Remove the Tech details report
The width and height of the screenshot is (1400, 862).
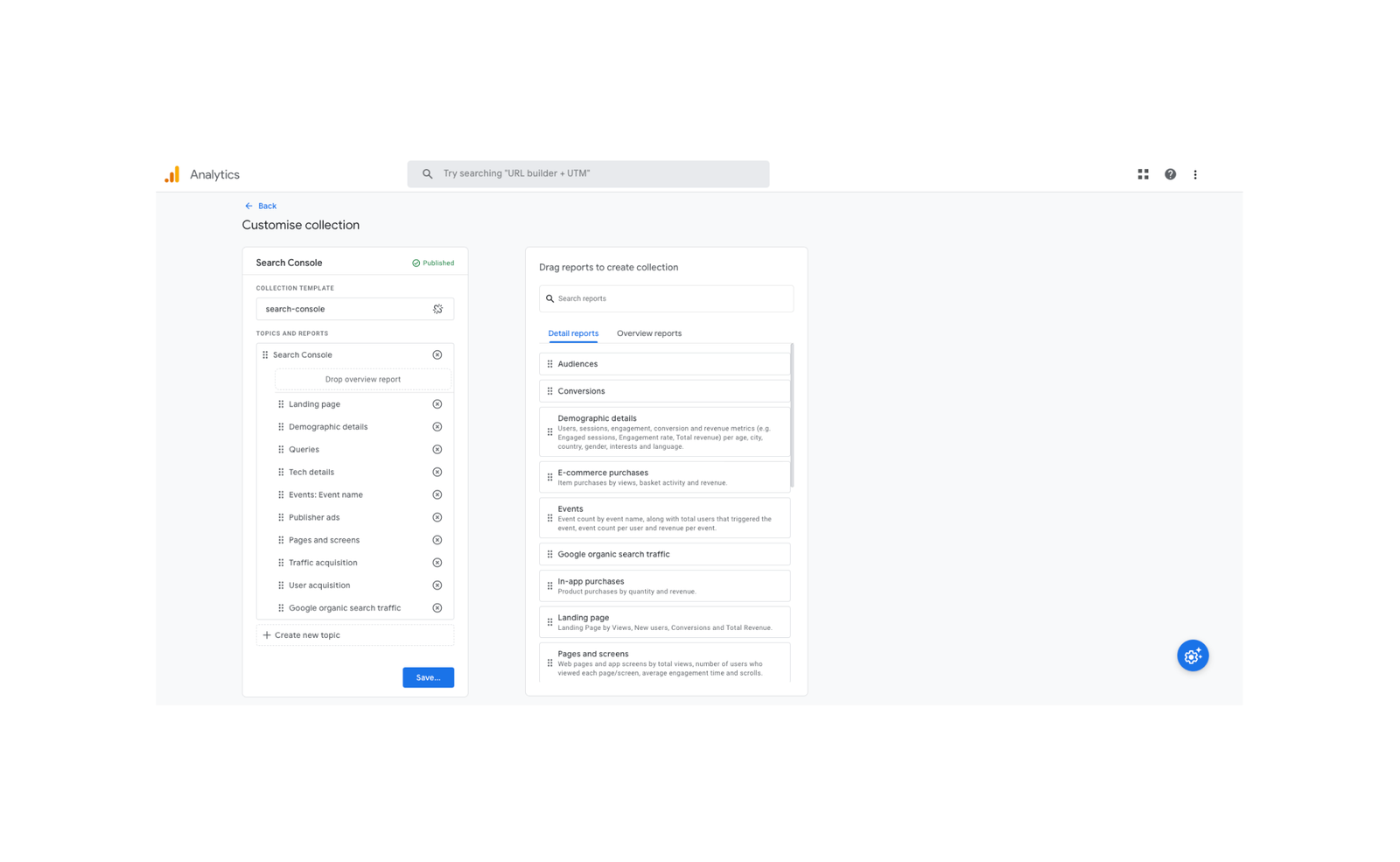pyautogui.click(x=437, y=473)
